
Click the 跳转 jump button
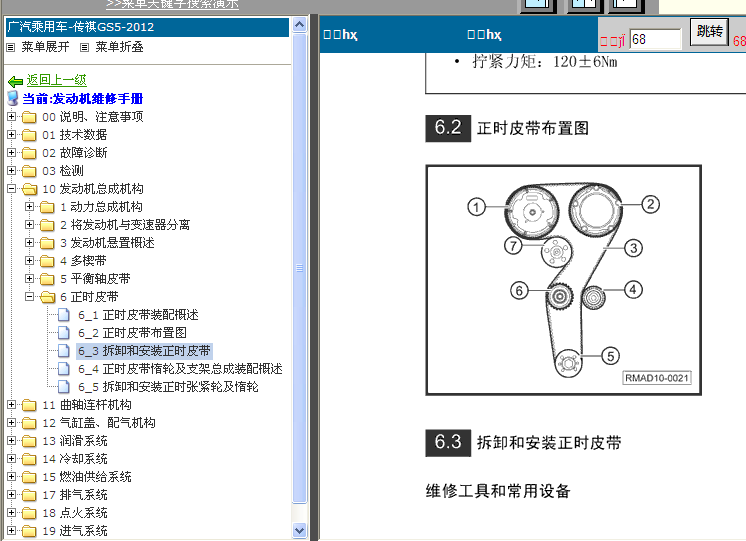click(709, 32)
